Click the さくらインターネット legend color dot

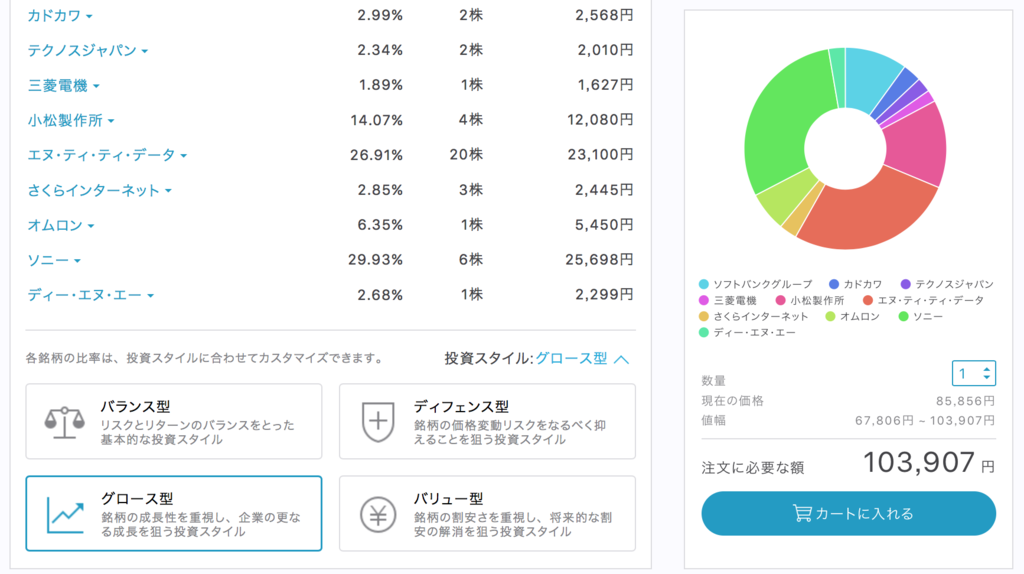tap(703, 317)
